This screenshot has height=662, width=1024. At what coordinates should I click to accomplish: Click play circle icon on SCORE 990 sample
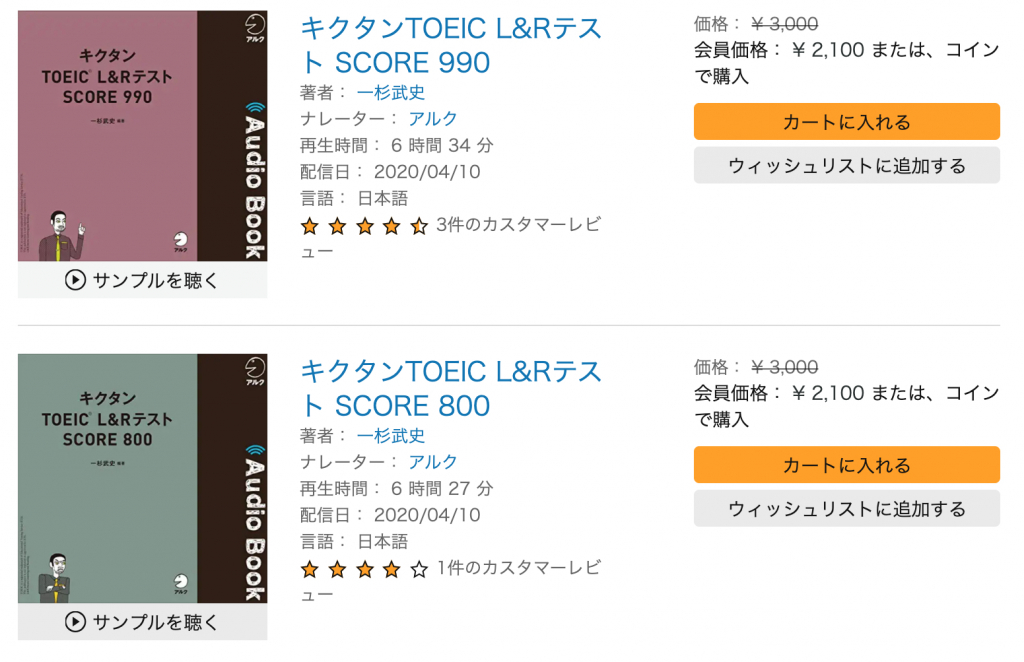[75, 280]
